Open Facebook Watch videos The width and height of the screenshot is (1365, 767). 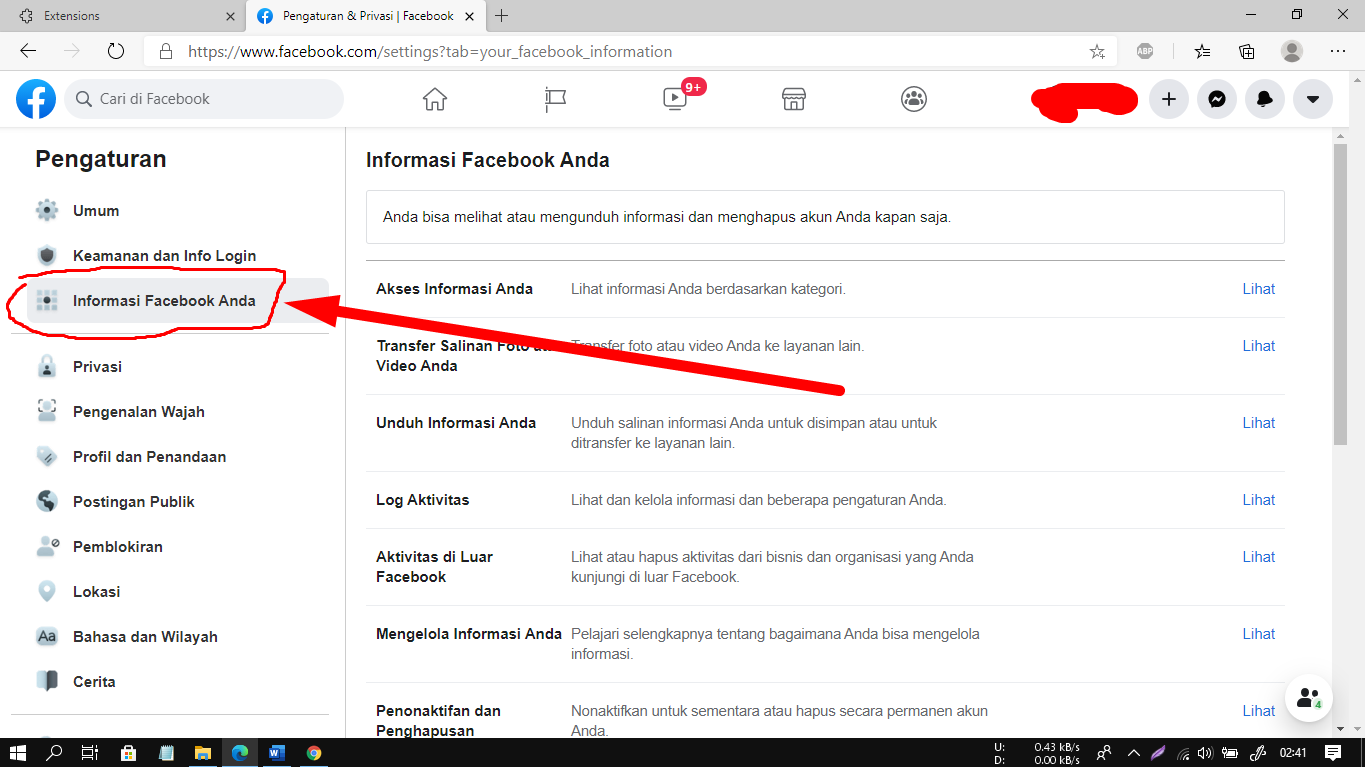pos(674,99)
